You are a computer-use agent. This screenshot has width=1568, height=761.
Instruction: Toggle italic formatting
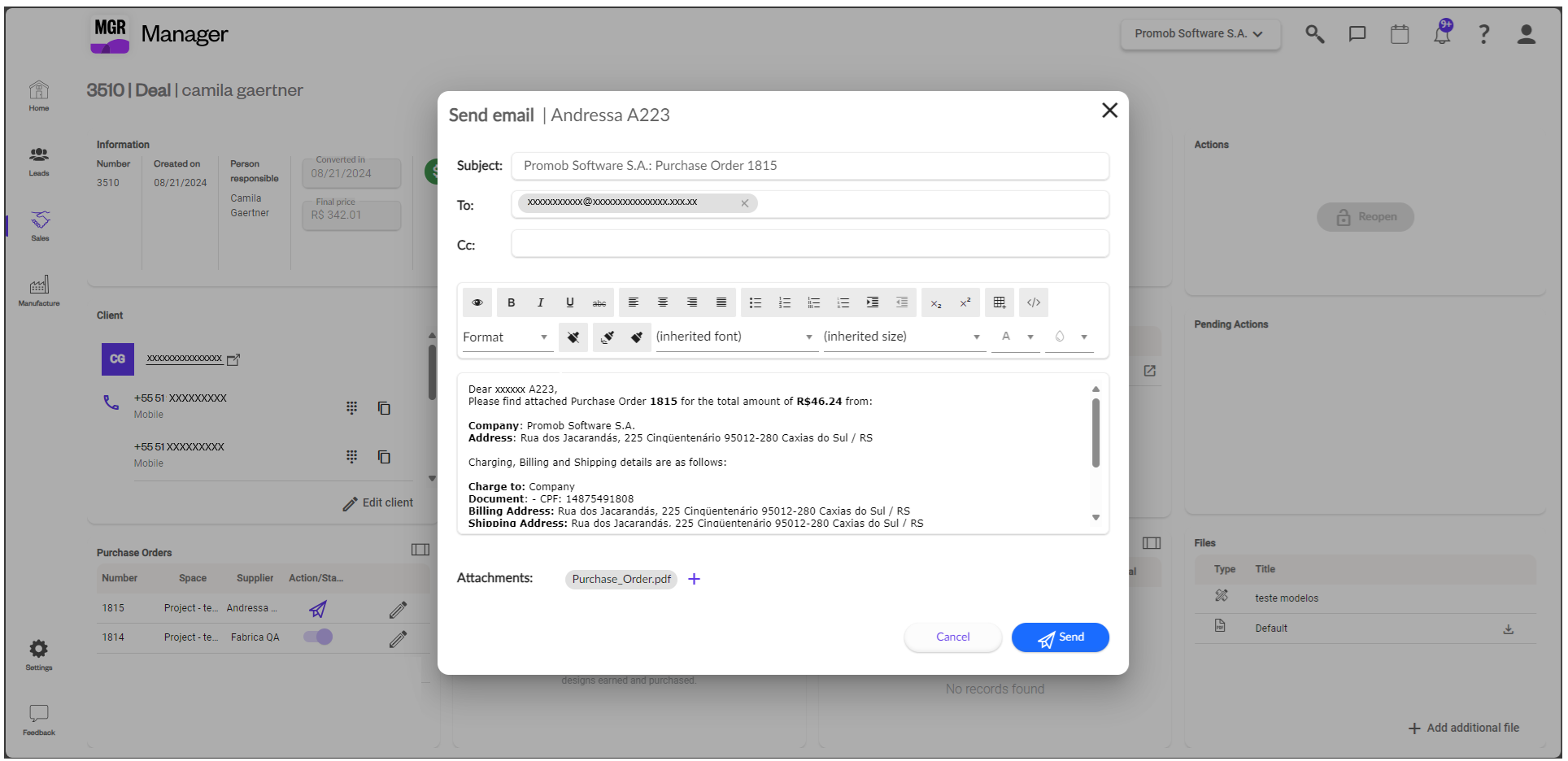tap(541, 302)
